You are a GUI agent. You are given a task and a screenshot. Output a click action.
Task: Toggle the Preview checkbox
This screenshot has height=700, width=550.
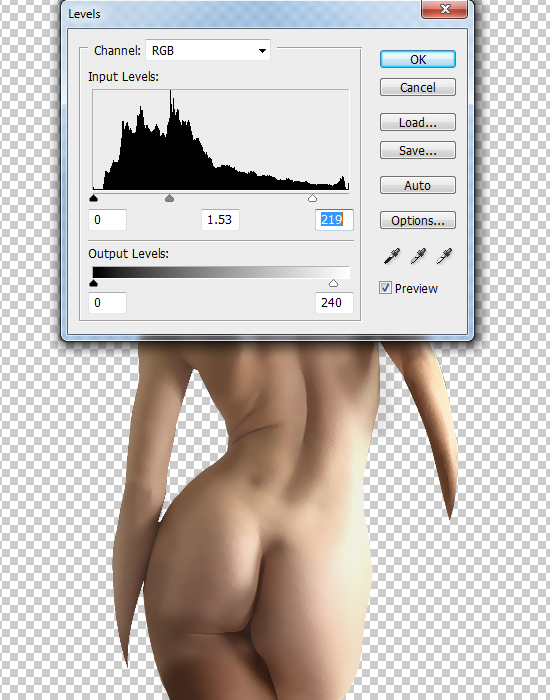[x=385, y=288]
